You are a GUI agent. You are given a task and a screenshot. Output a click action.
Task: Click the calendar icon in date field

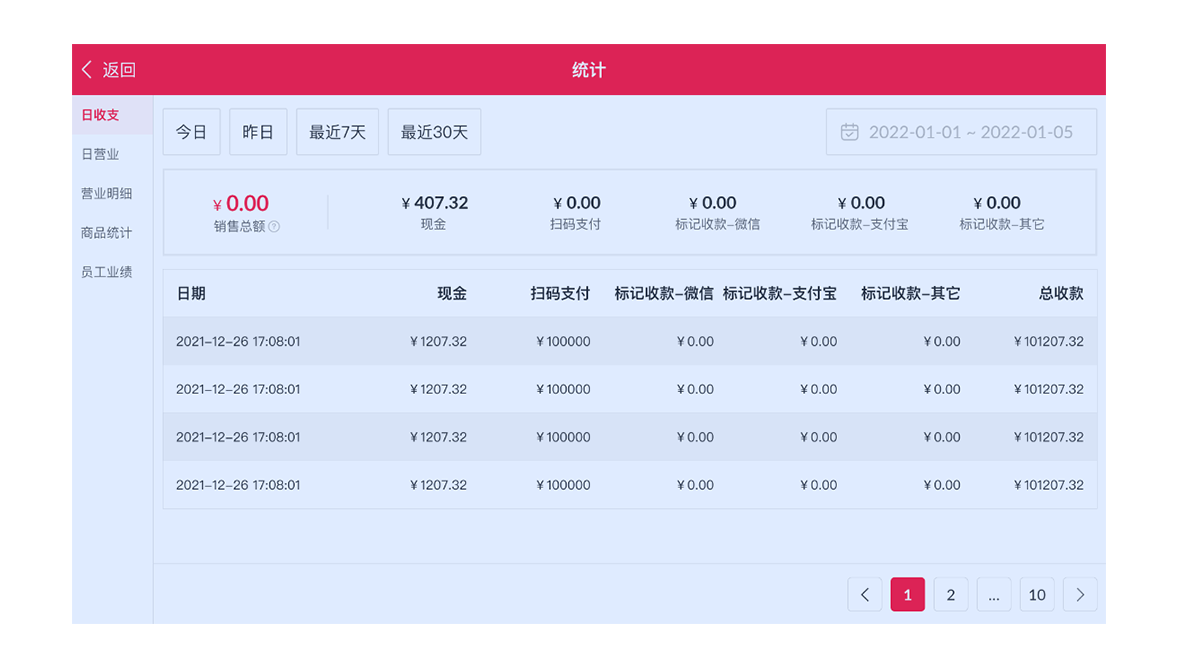849,132
